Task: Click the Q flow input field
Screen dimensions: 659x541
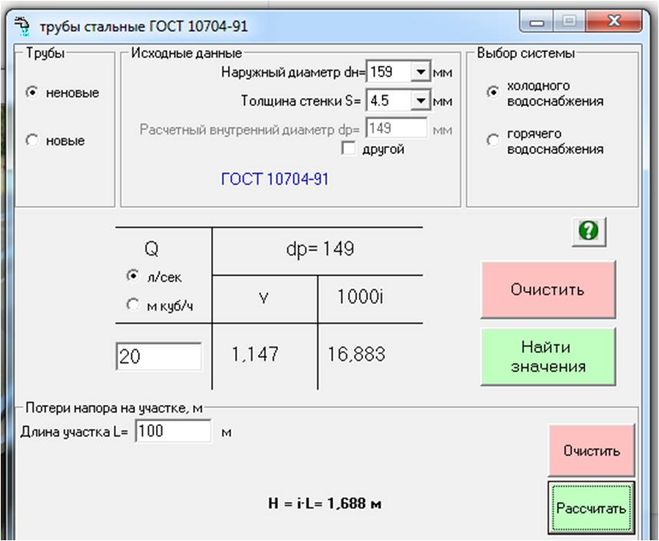Action: [158, 356]
